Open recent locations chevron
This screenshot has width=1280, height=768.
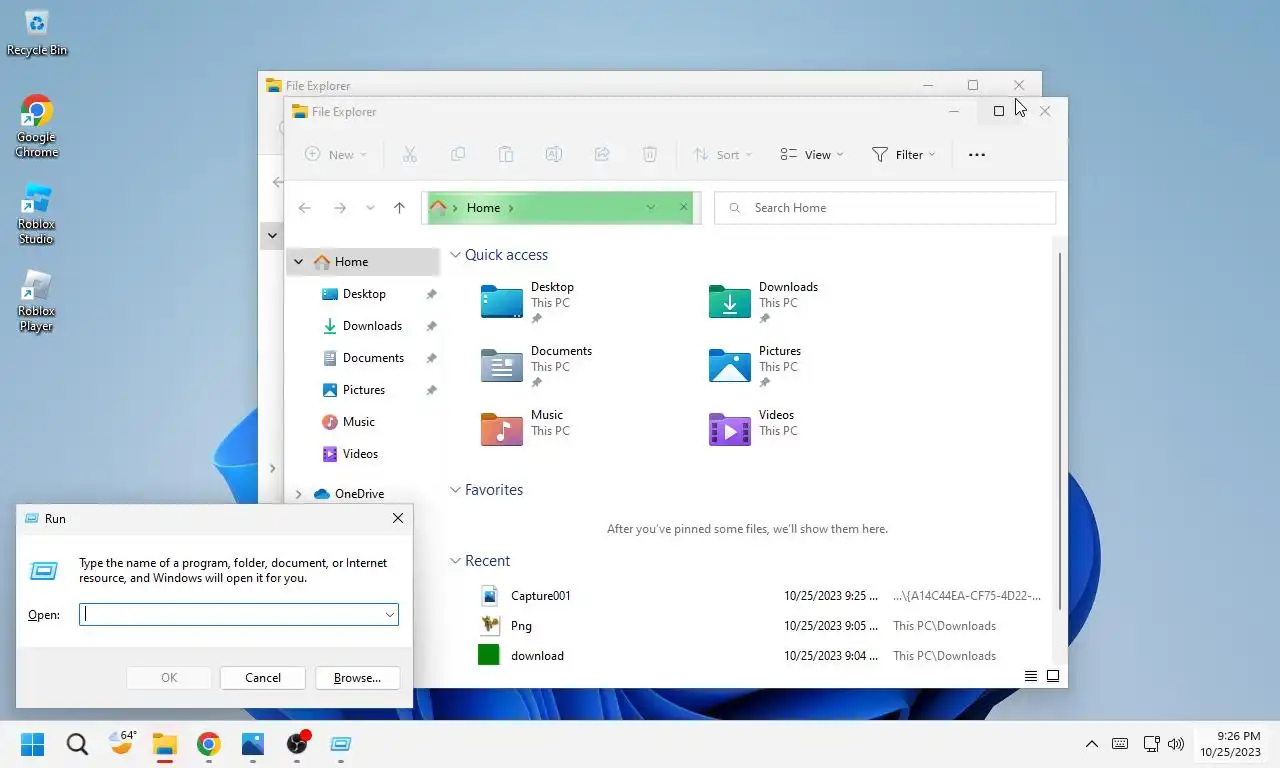pos(370,208)
